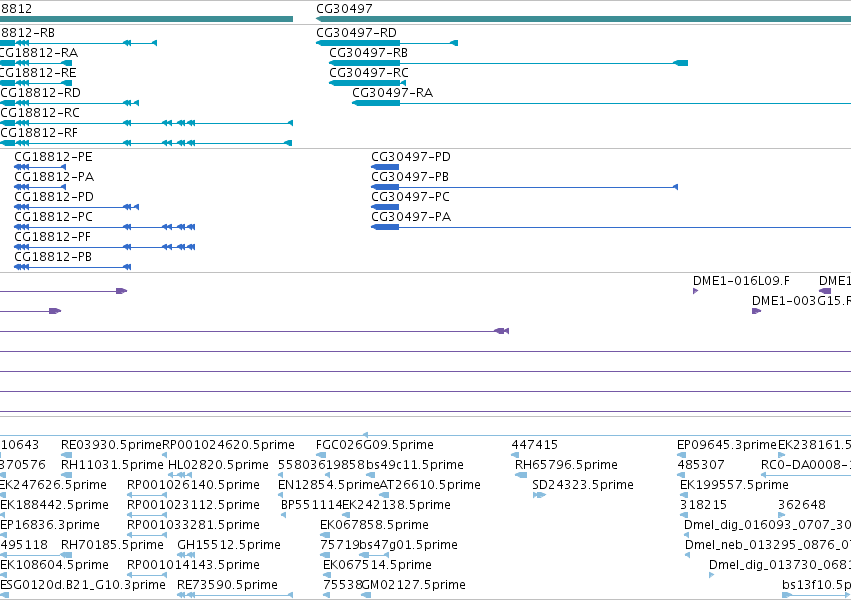
Task: Click the GH15512.5prime EST label
Action: coord(229,545)
